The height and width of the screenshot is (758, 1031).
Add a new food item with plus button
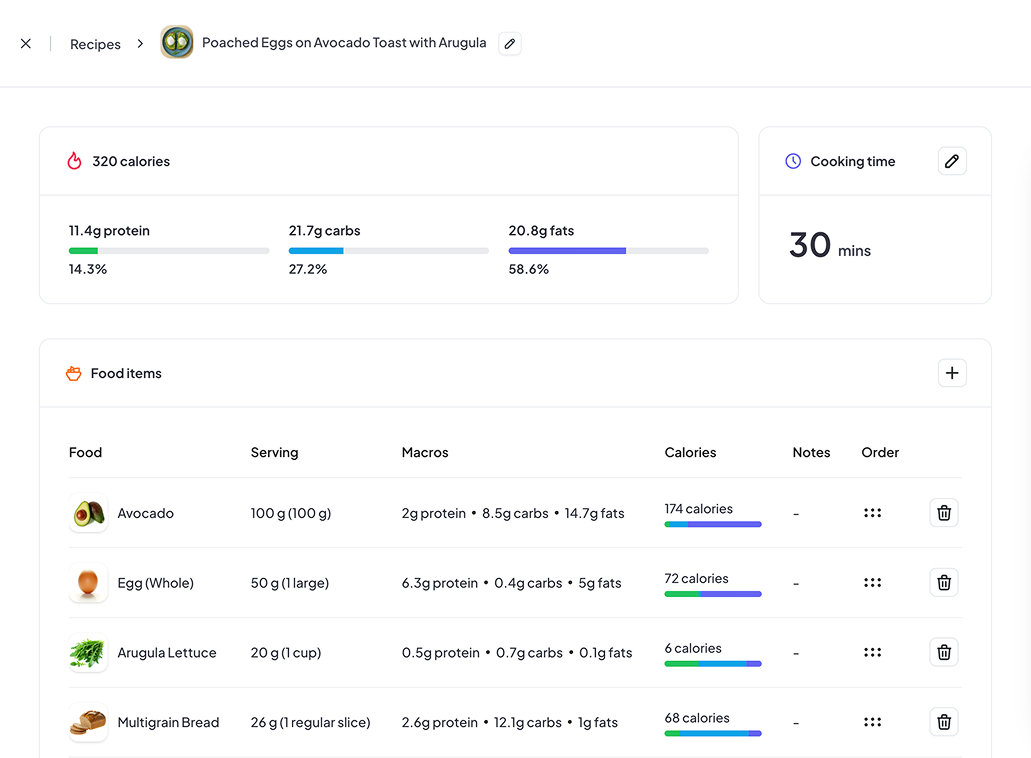point(952,373)
